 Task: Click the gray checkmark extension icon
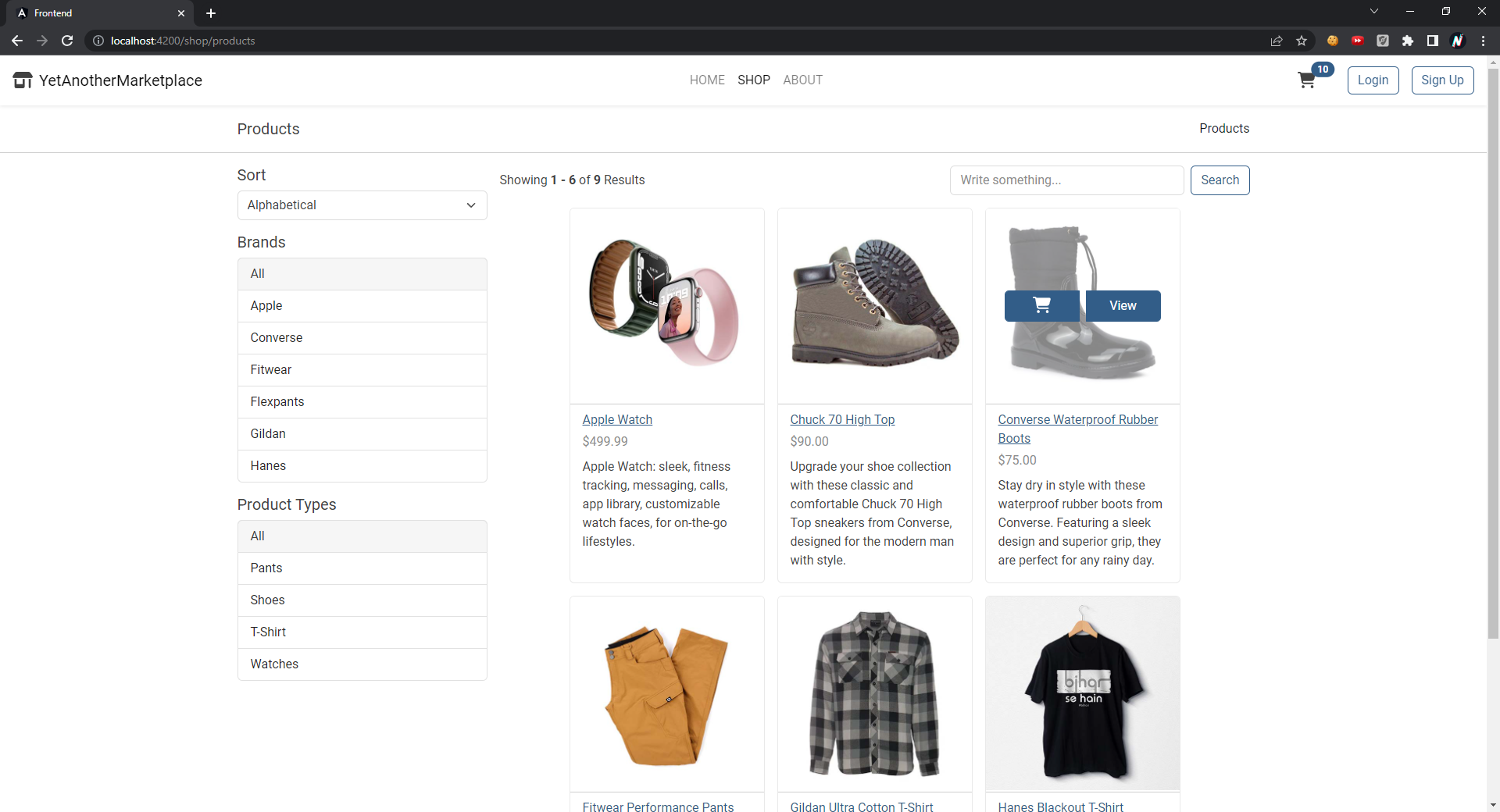coord(1383,41)
